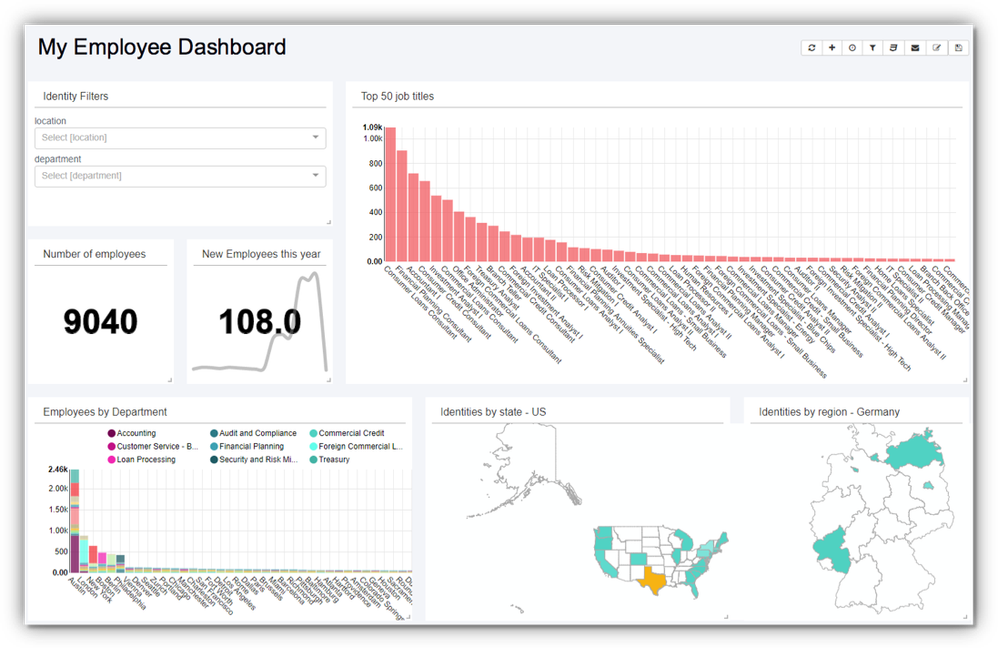Click the funnel filter icon in toolbar
This screenshot has height=648, width=998.
click(x=873, y=48)
